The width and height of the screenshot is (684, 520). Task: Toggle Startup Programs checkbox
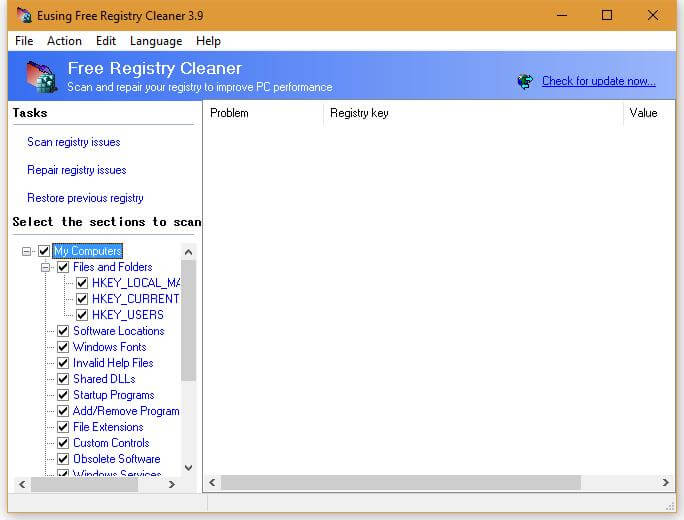tap(63, 395)
